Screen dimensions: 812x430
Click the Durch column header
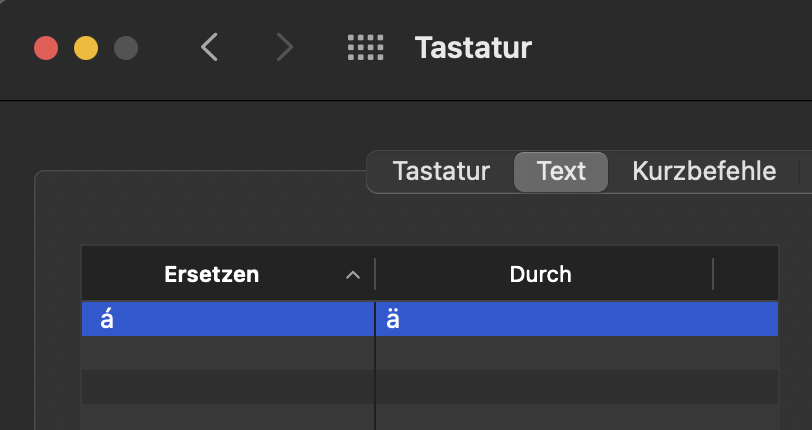(540, 274)
